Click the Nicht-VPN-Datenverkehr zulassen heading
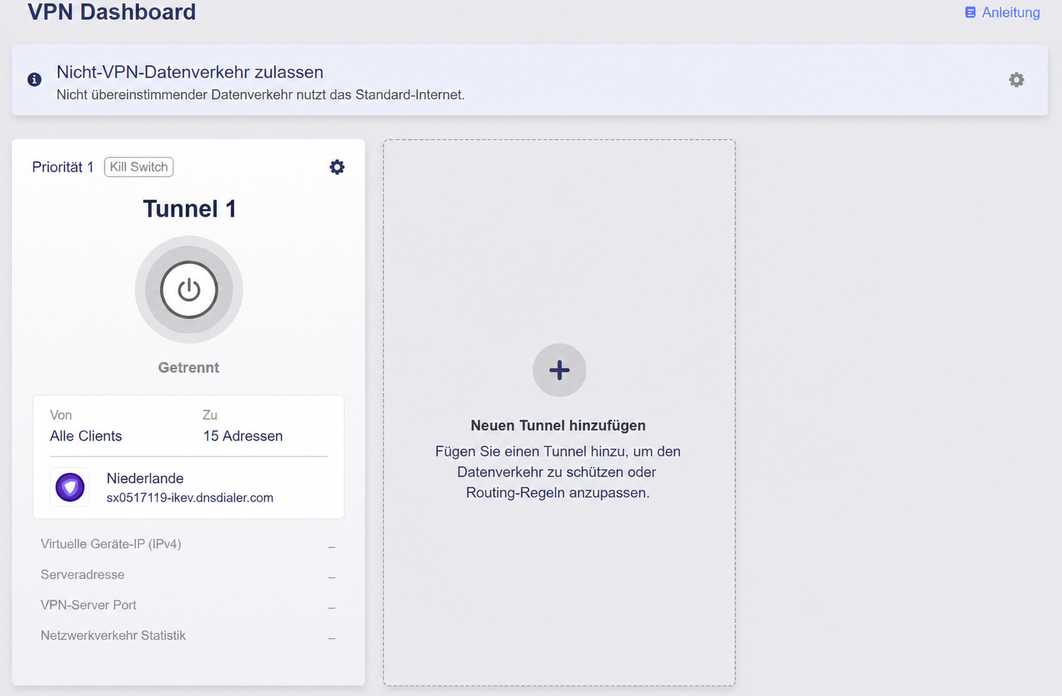The width and height of the screenshot is (1062, 696). click(190, 72)
